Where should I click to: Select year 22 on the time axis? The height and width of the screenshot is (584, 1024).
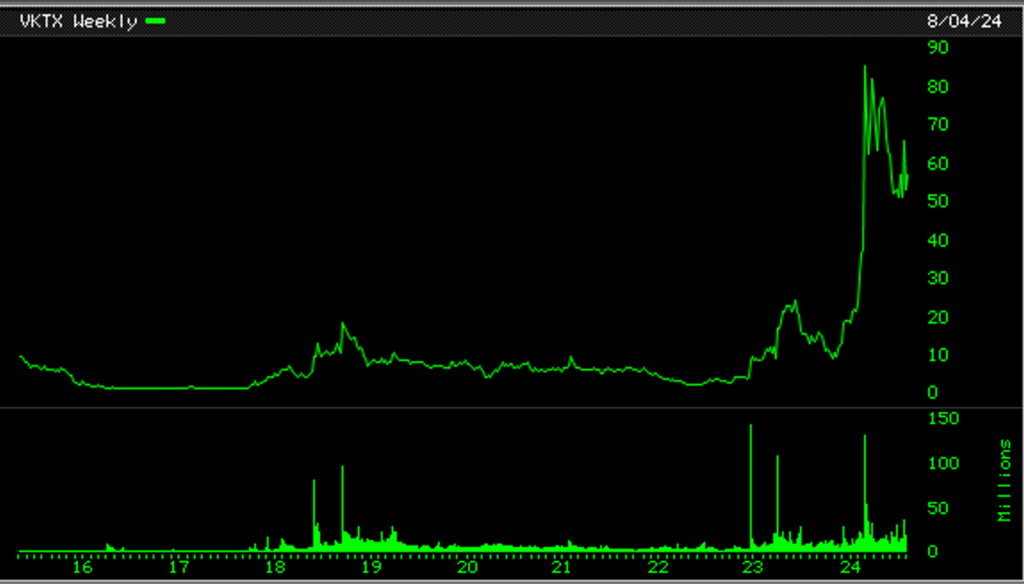[x=660, y=568]
